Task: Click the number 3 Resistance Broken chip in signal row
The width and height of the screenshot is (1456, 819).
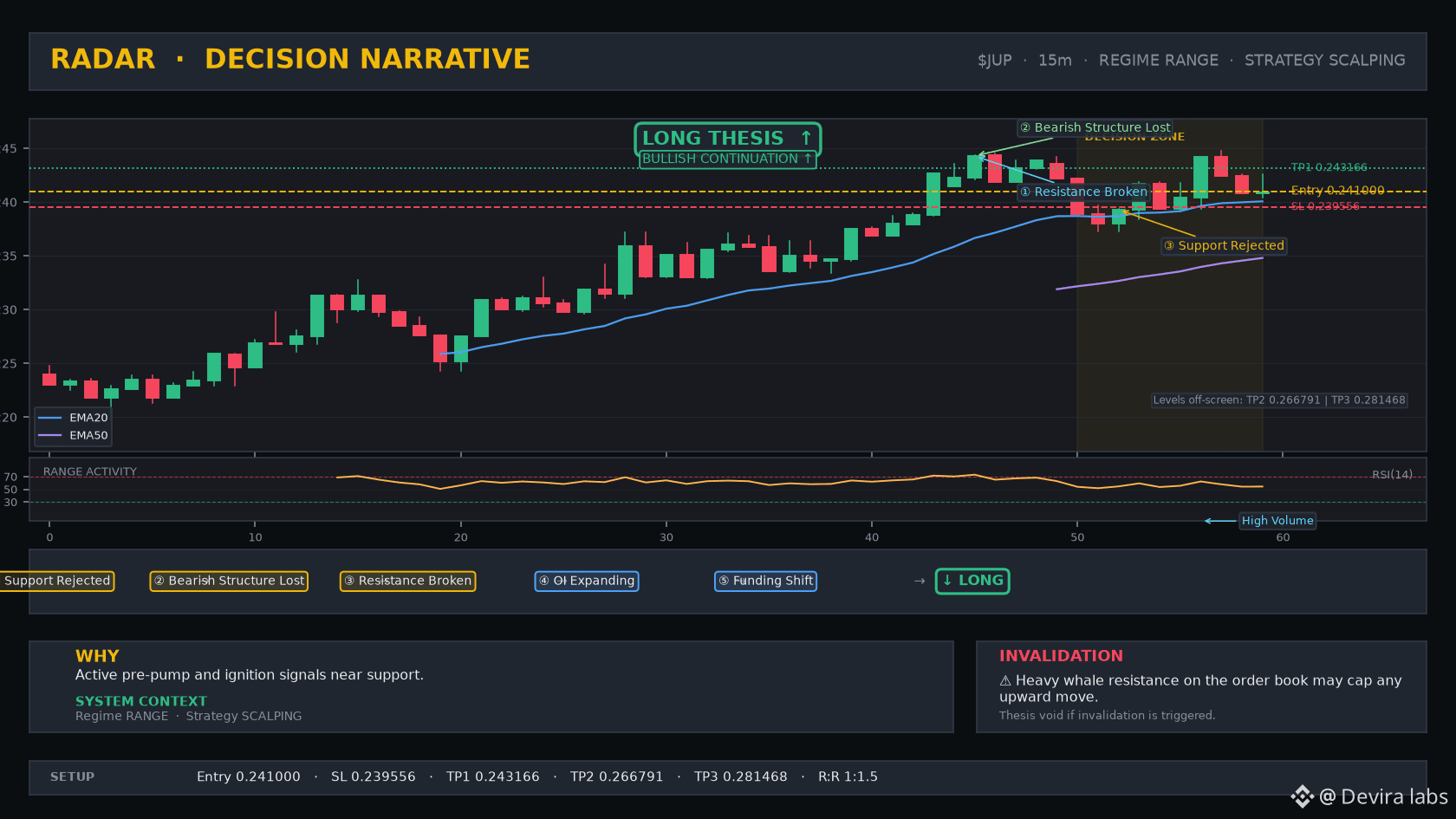Action: [407, 581]
